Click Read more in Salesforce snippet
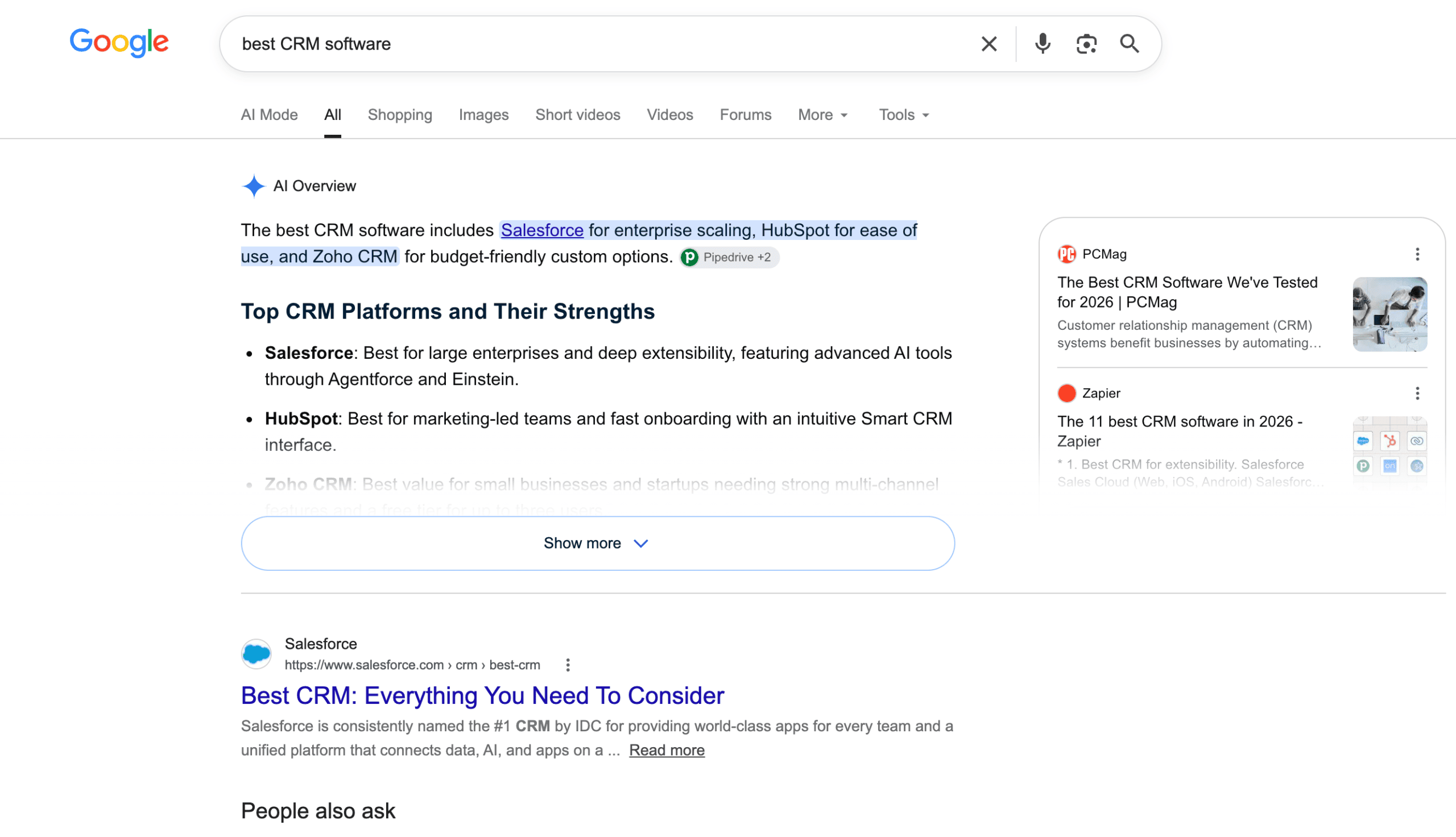Screen dimensions: 1456x837 pyautogui.click(x=666, y=750)
